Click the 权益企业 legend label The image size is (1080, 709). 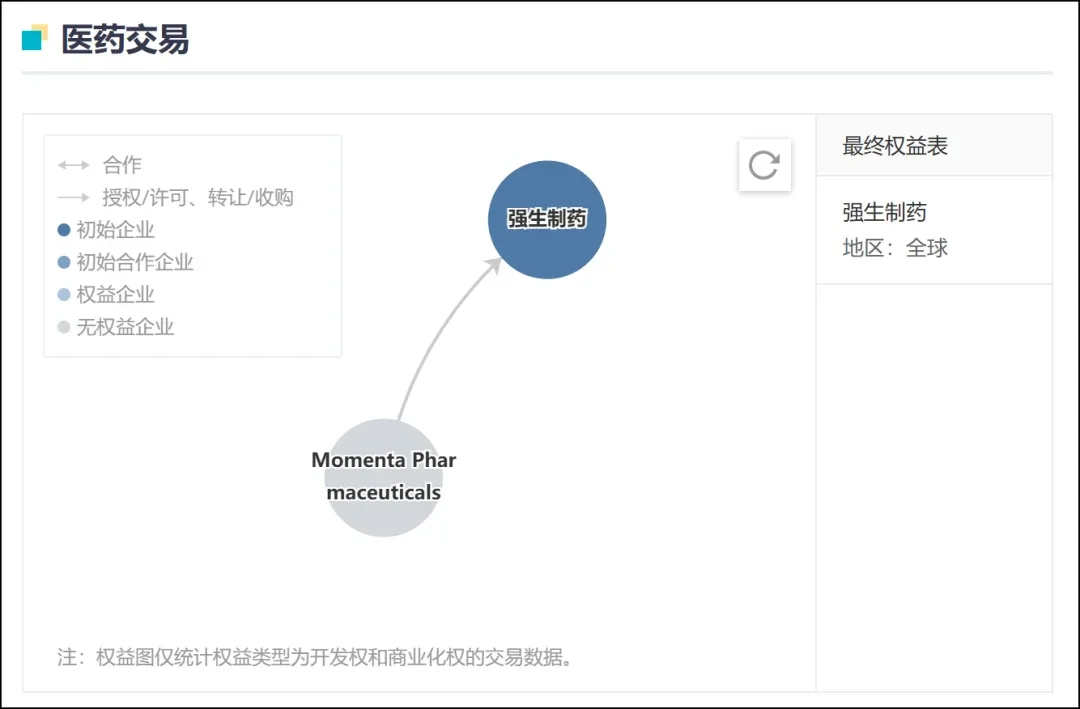(x=116, y=295)
